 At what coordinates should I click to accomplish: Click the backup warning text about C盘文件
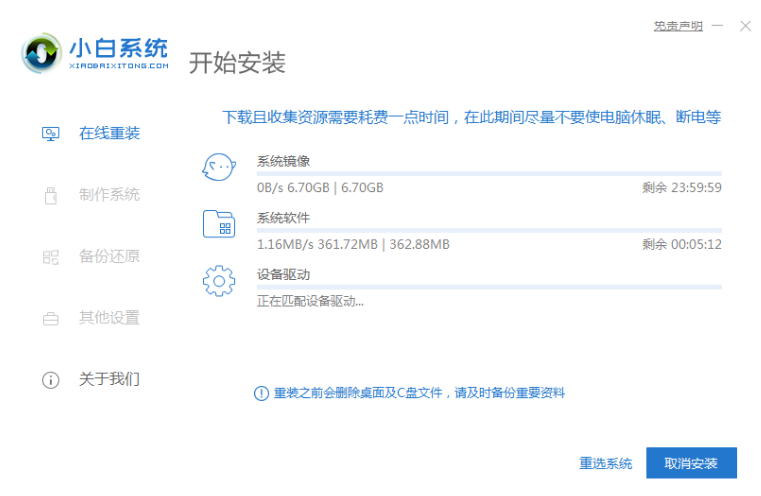(x=419, y=393)
